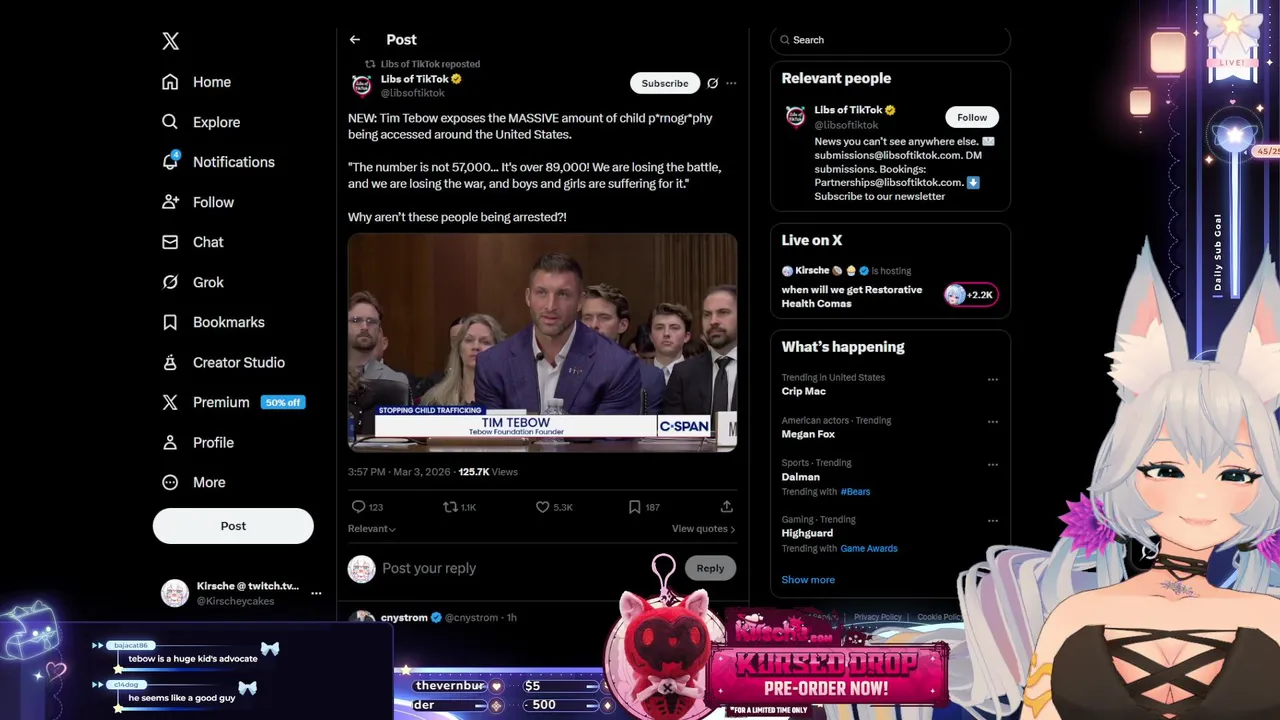Open the More menu
This screenshot has height=720, width=1280.
pos(194,482)
